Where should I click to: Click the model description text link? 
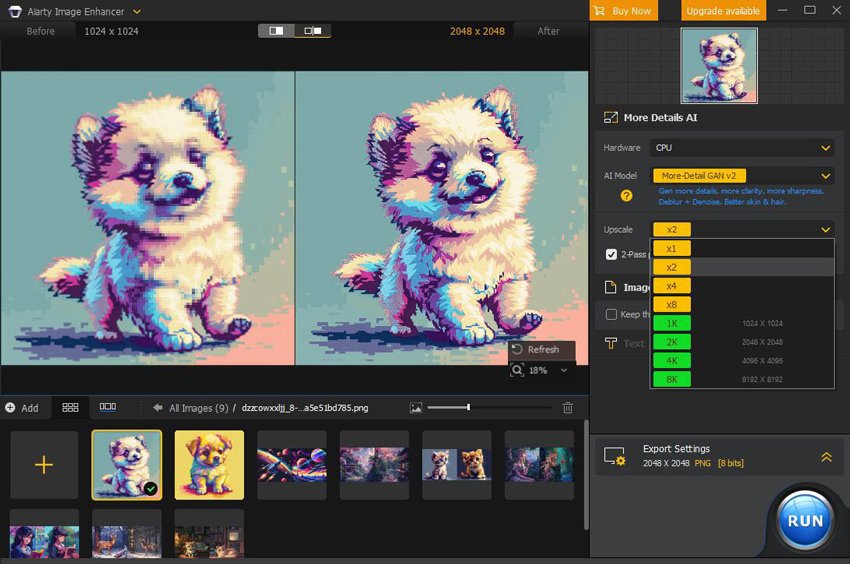click(x=740, y=196)
